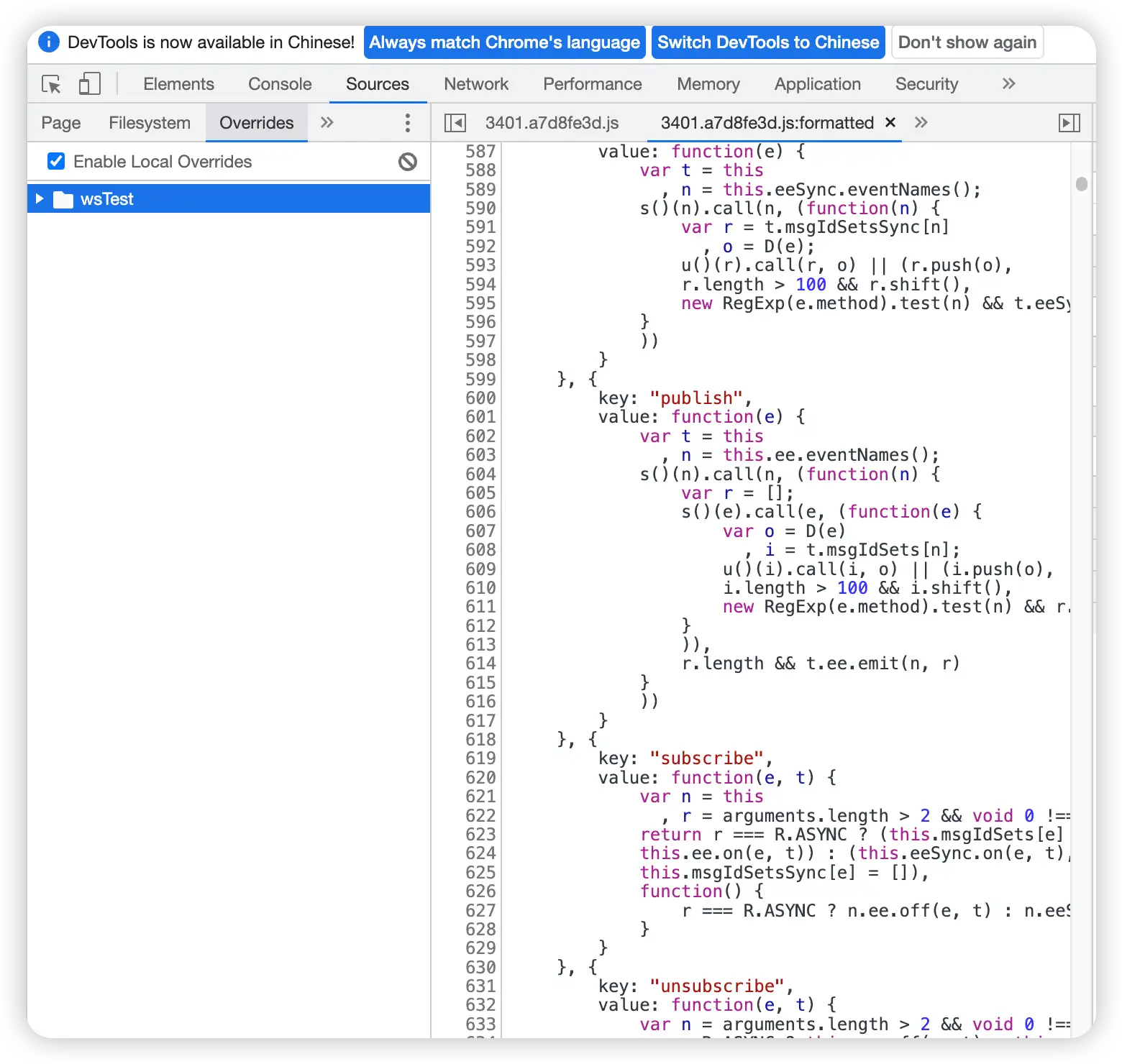Select the Overrides navigator tab
Viewport: 1122px width, 1064px height.
pyautogui.click(x=257, y=123)
